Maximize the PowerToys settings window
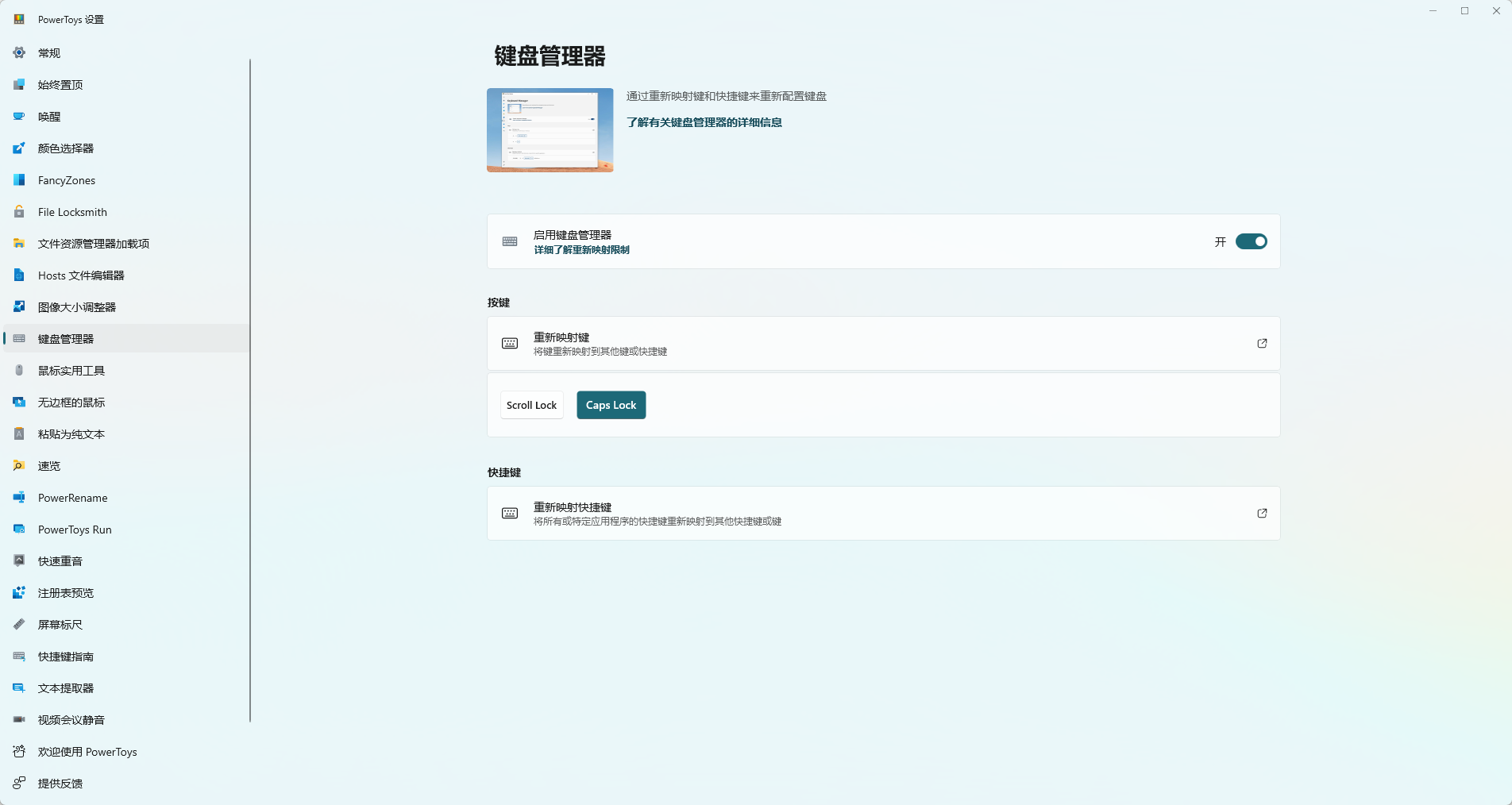Image resolution: width=1512 pixels, height=805 pixels. tap(1464, 11)
